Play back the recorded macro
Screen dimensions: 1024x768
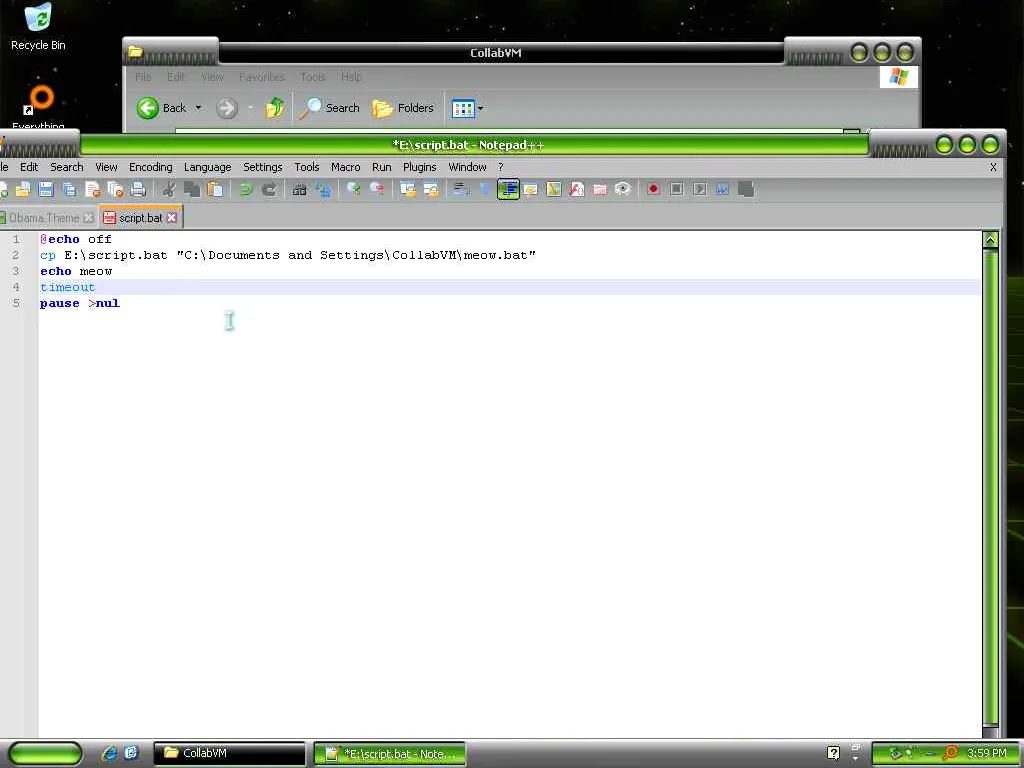tap(699, 189)
